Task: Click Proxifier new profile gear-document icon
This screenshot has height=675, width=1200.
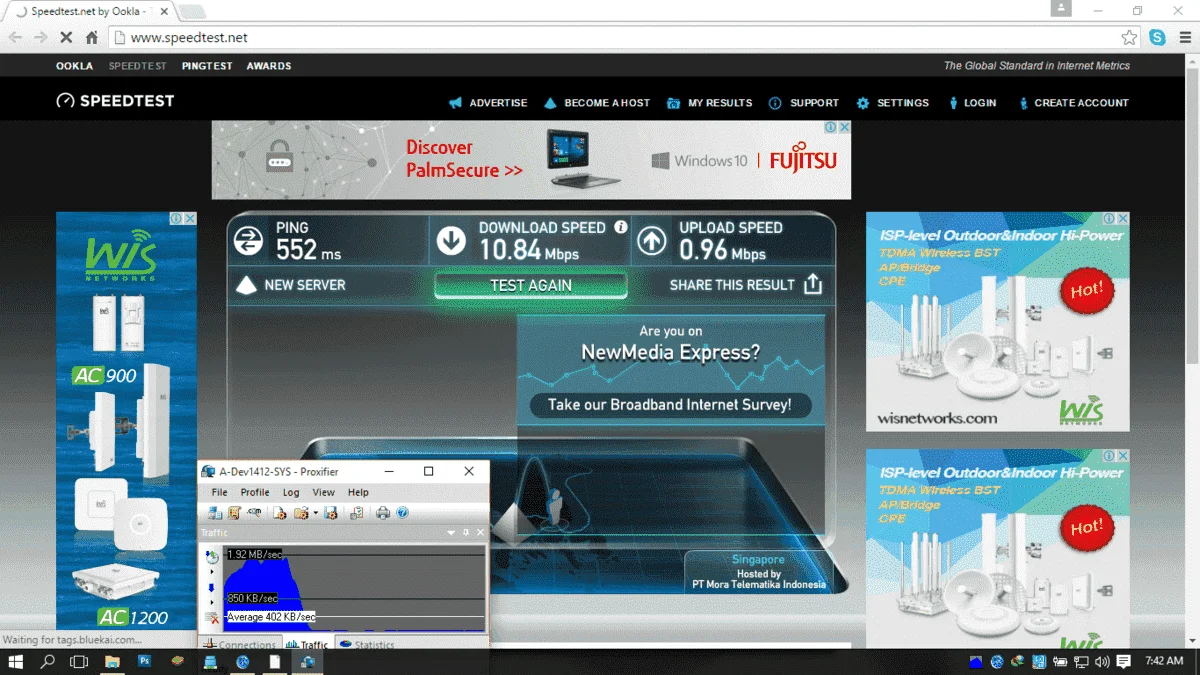Action: [280, 513]
